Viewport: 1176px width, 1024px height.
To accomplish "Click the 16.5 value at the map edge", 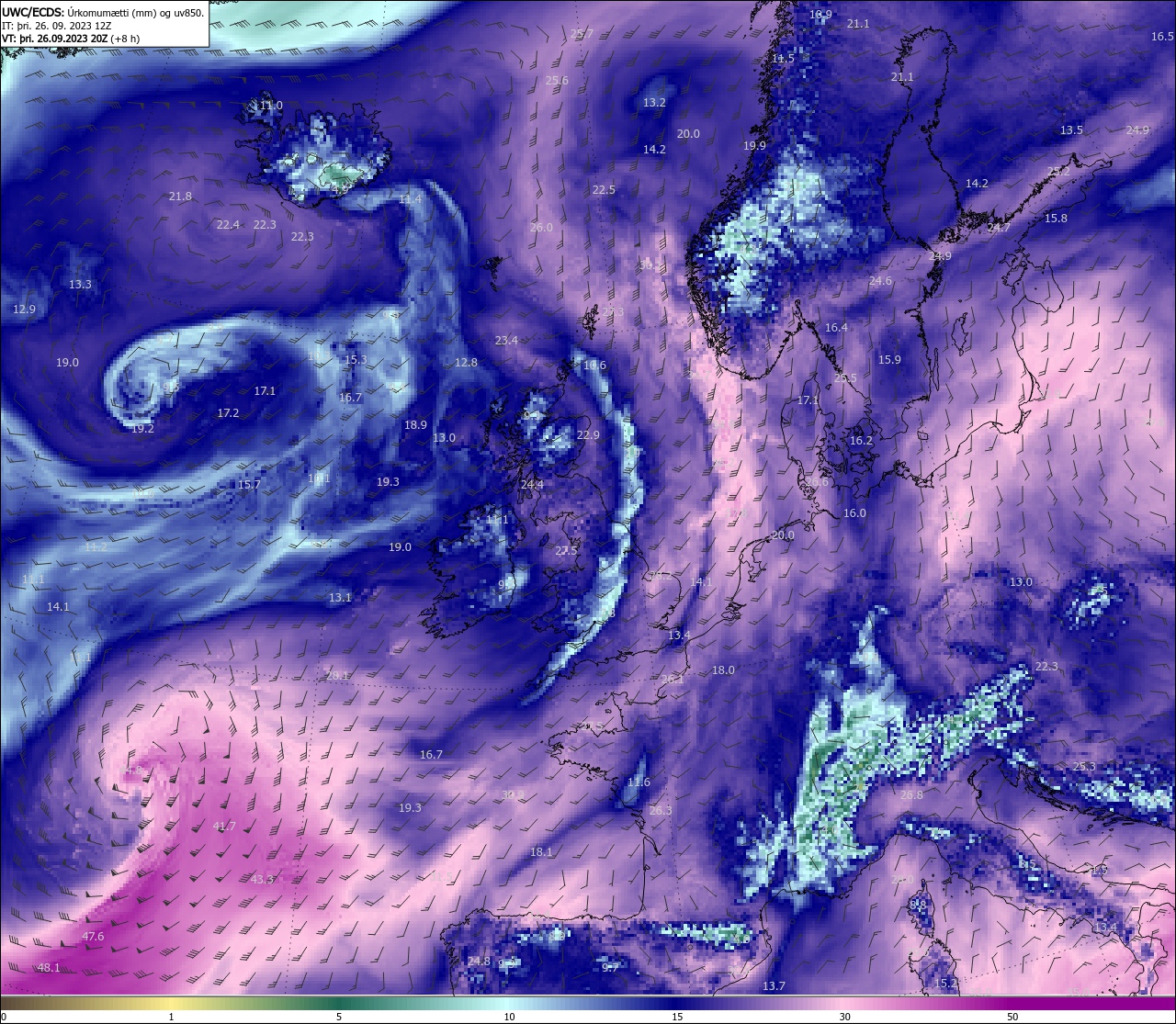I will point(1162,37).
